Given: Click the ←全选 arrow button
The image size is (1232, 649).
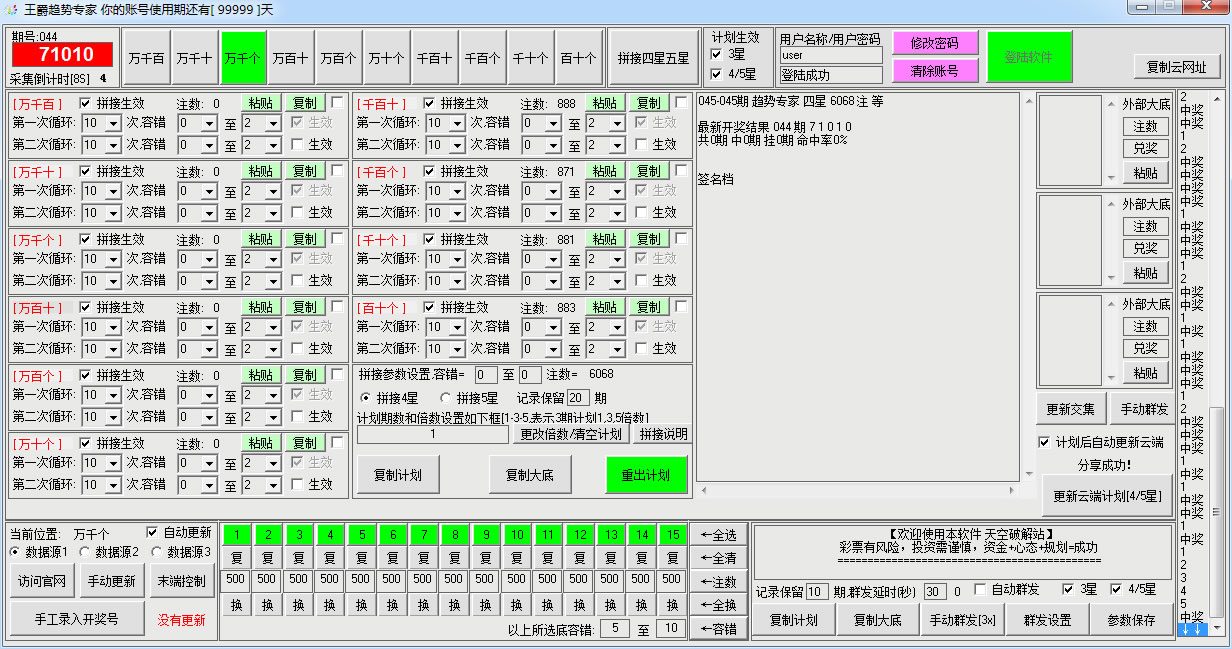Looking at the screenshot, I should (x=718, y=535).
